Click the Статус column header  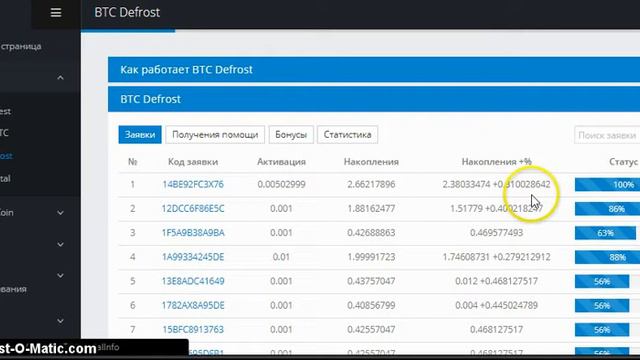(623, 162)
